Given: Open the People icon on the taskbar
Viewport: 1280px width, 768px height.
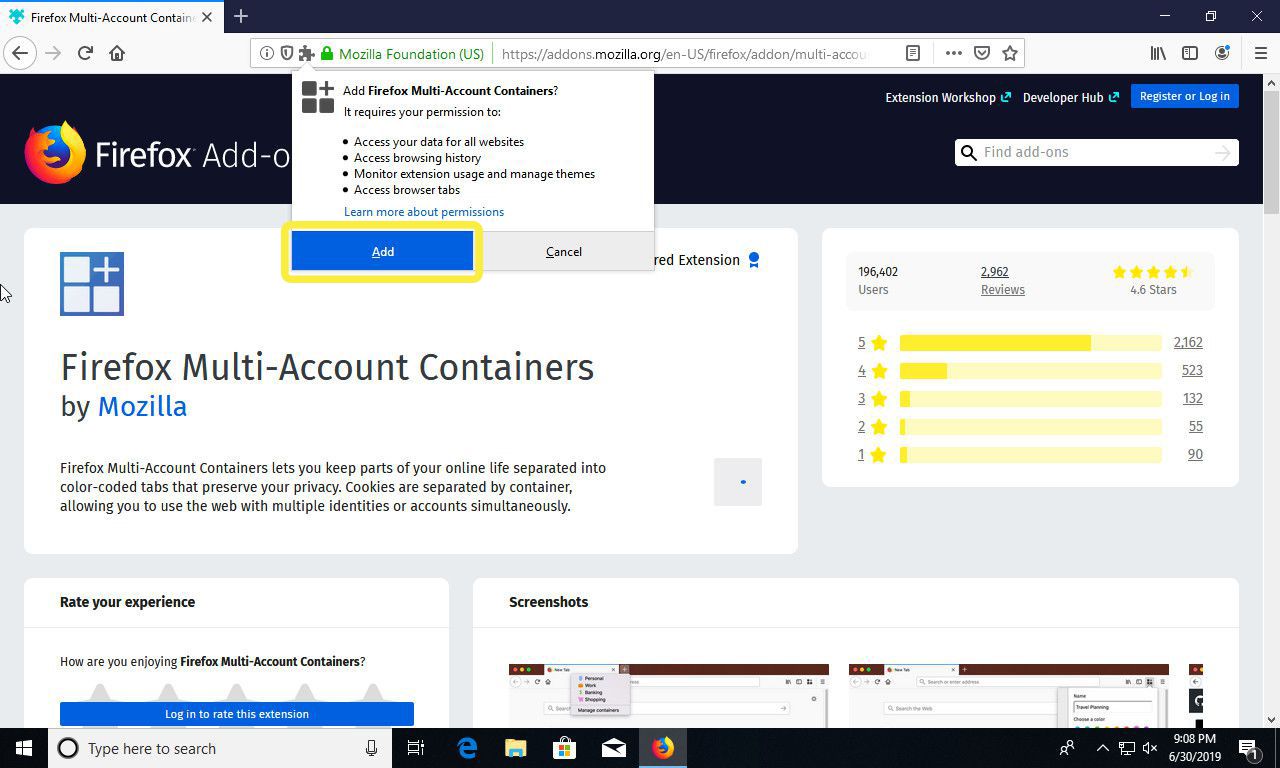Looking at the screenshot, I should pyautogui.click(x=1067, y=748).
